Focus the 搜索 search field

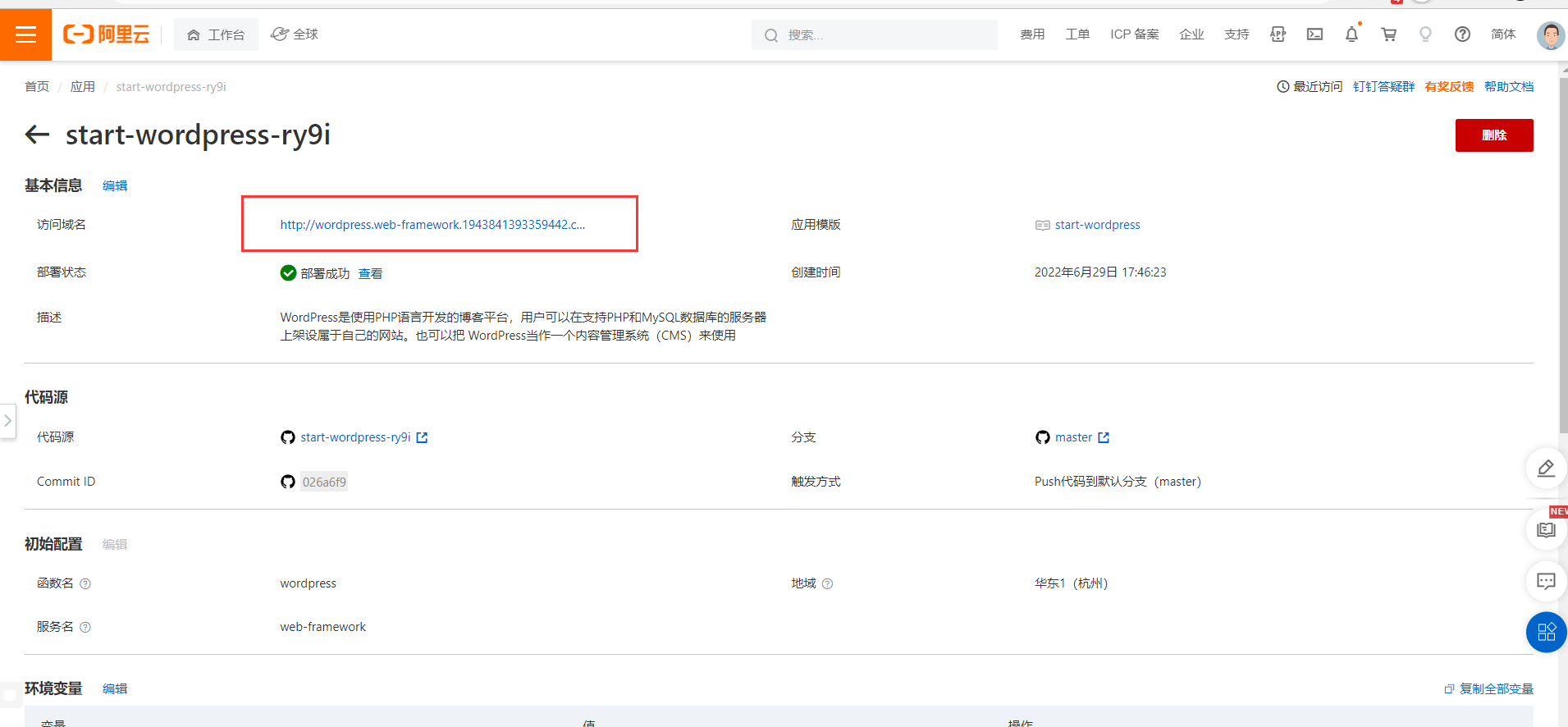[874, 35]
